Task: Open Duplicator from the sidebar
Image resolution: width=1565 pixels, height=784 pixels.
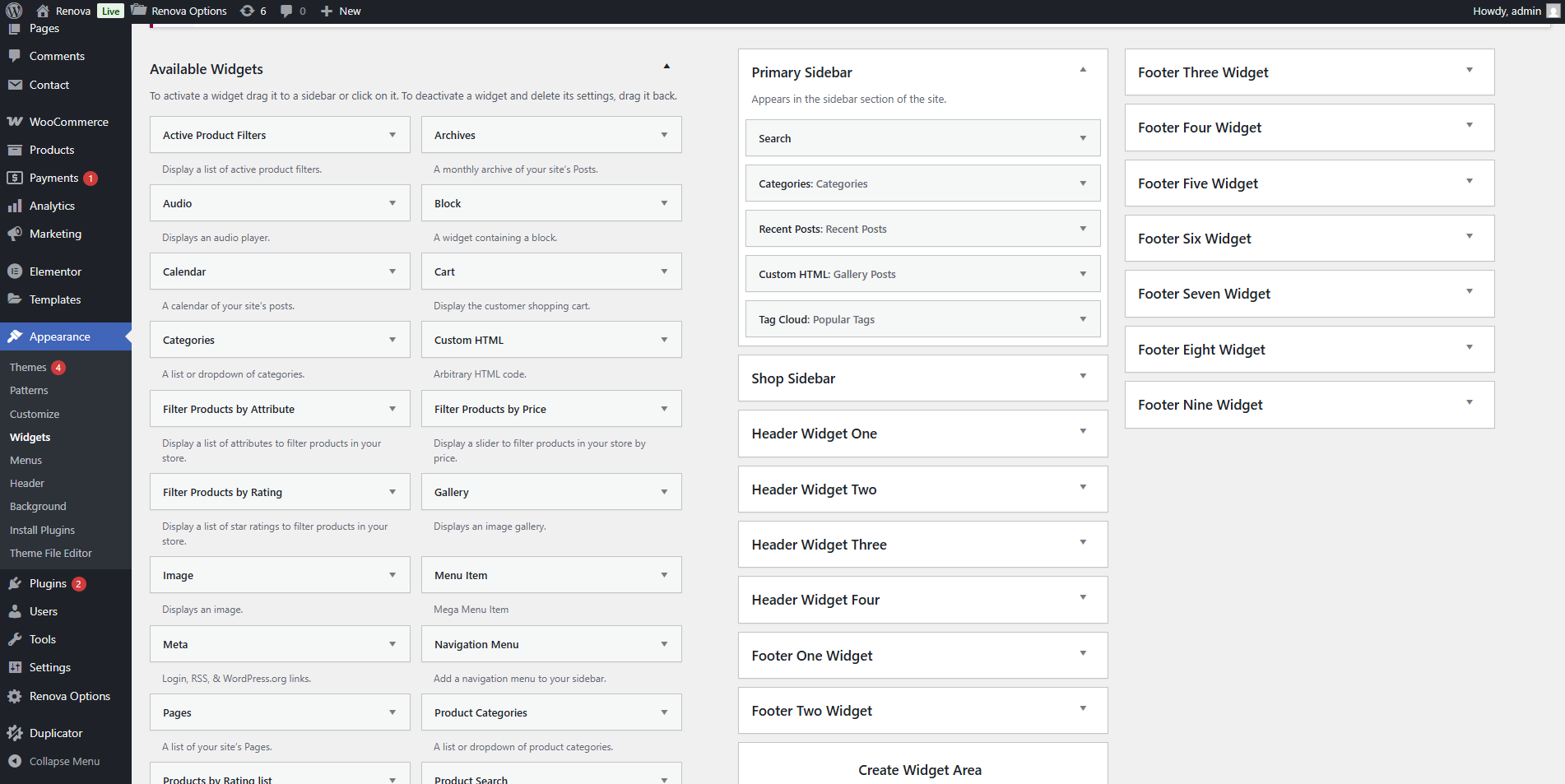Action: (56, 733)
